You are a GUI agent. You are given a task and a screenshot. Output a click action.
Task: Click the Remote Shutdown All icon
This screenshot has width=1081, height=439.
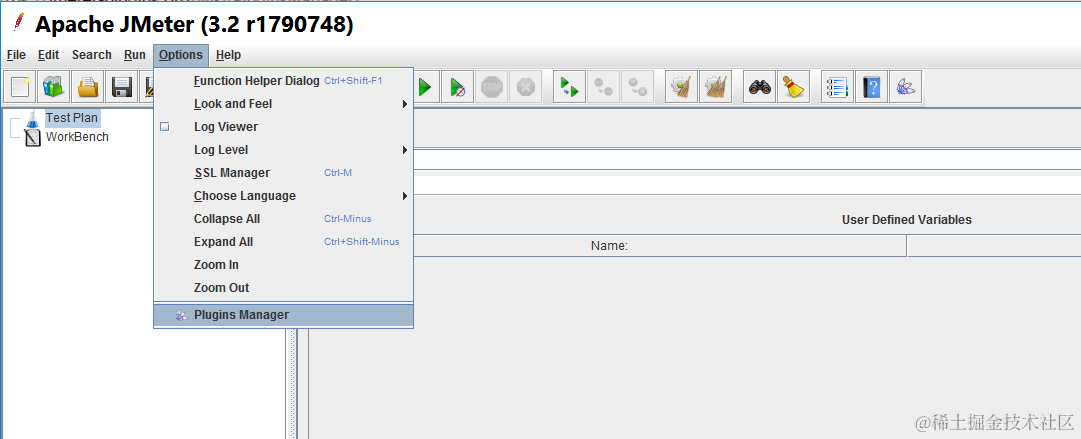point(638,87)
